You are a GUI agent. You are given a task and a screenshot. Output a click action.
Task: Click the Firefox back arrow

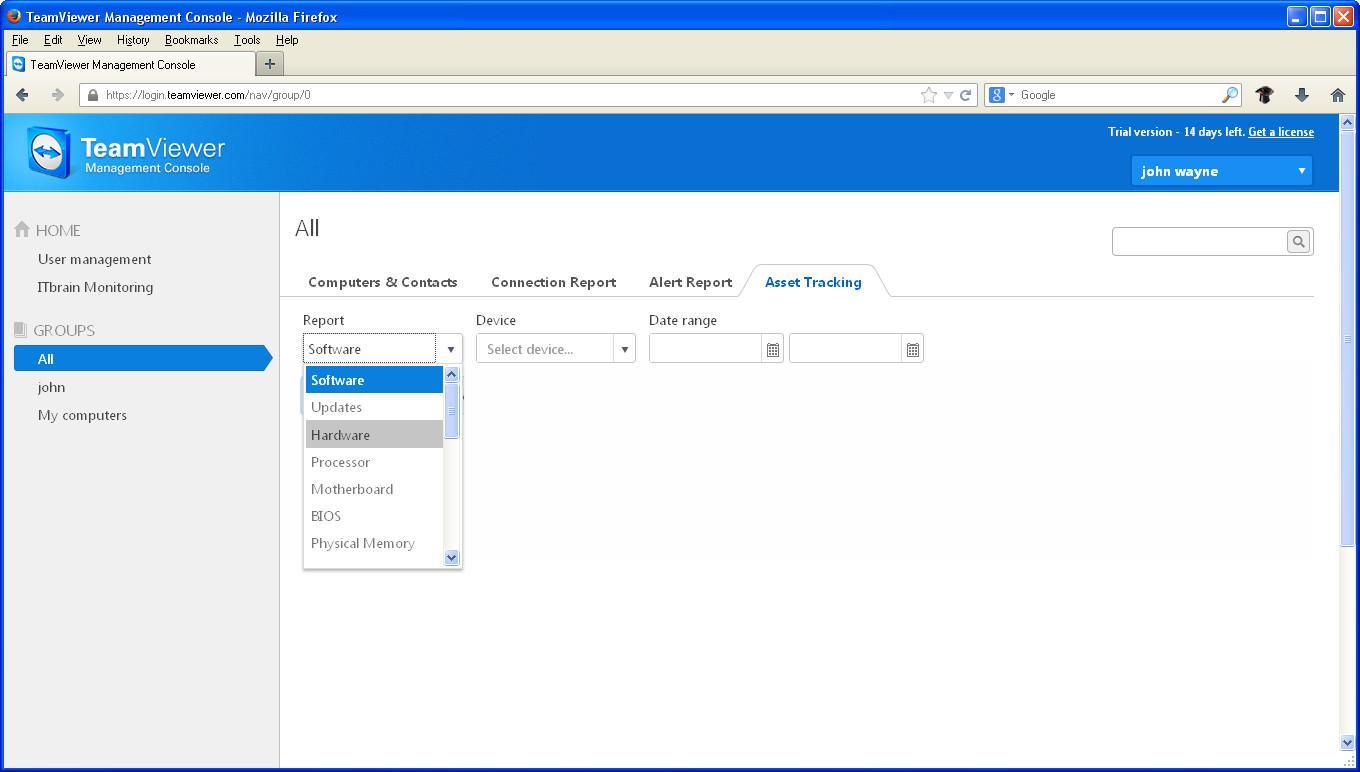(x=22, y=95)
